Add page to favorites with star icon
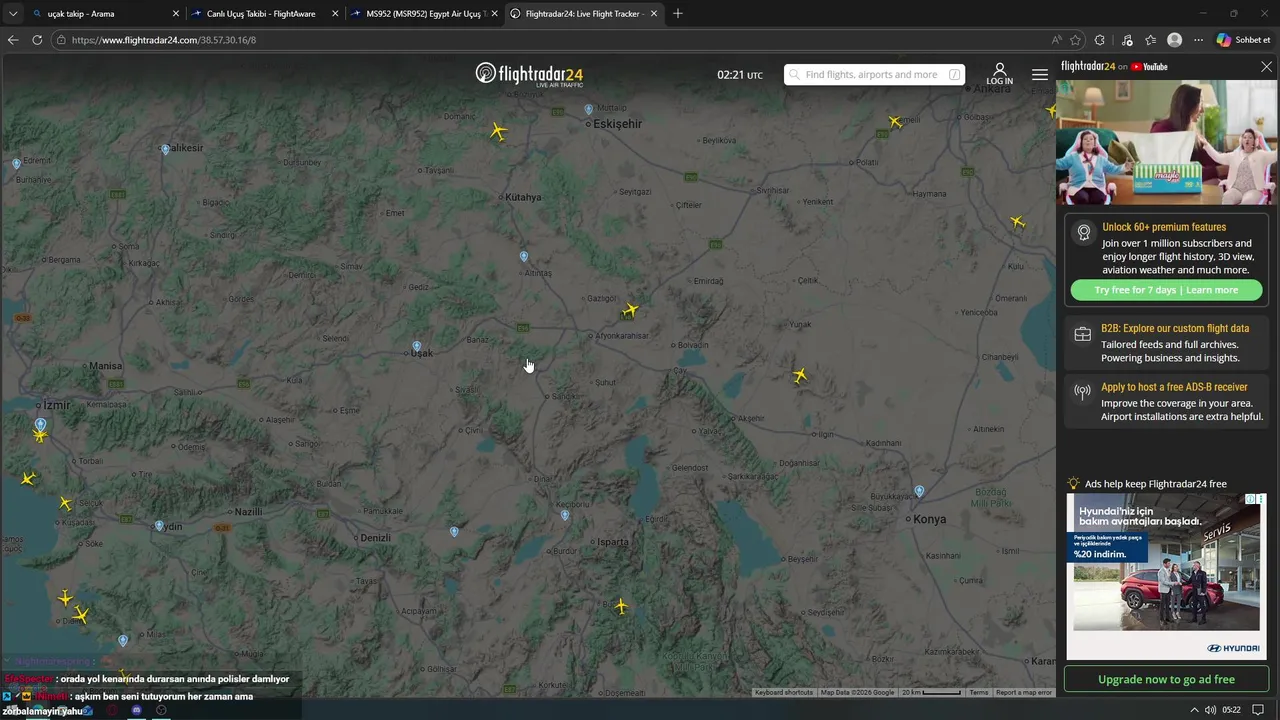1280x720 pixels. tap(1076, 40)
